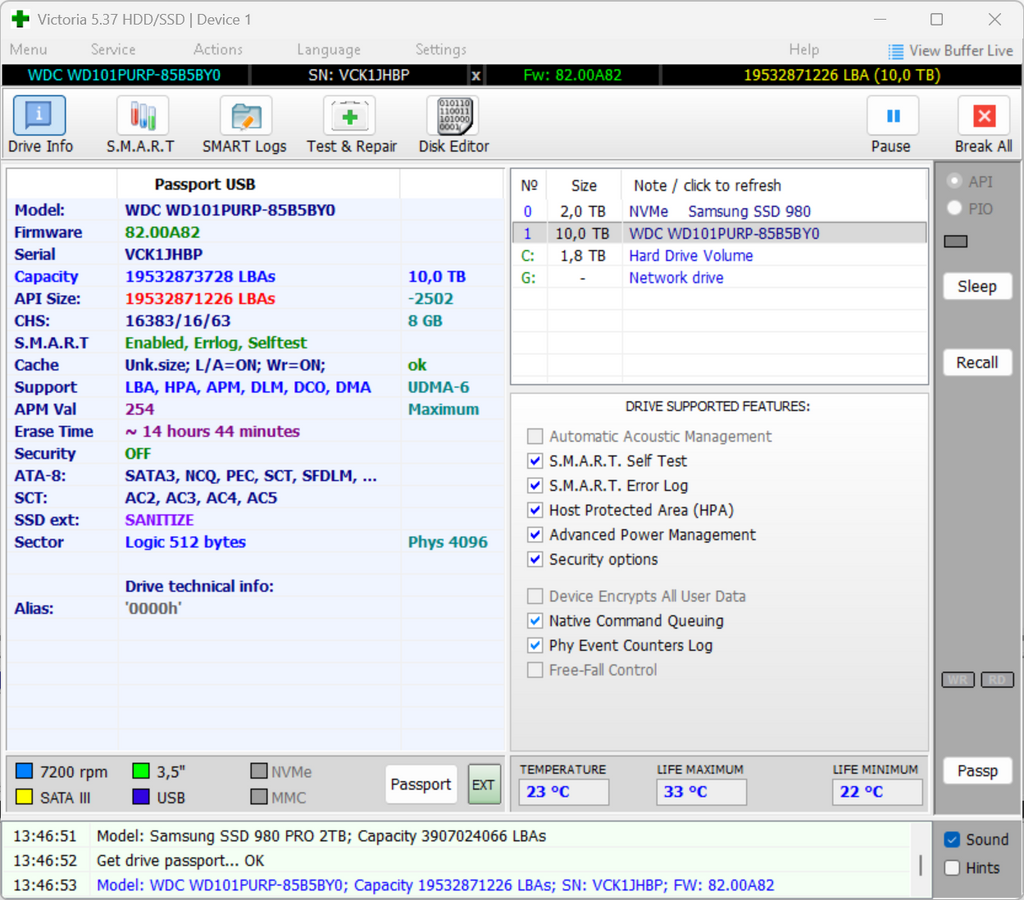The image size is (1024, 900).
Task: Open the Actions menu
Action: click(217, 50)
